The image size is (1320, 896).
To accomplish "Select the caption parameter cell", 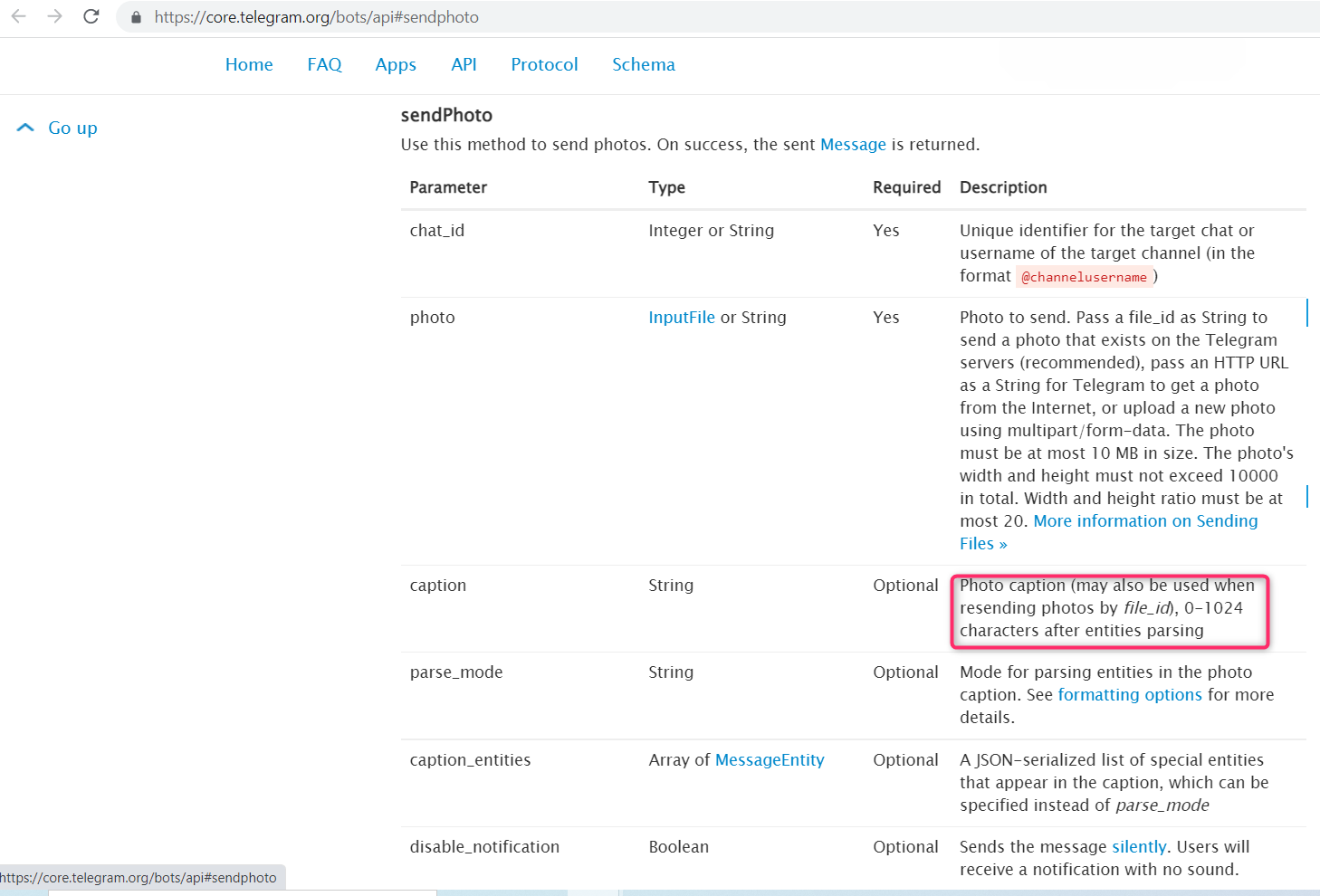I will [x=438, y=585].
